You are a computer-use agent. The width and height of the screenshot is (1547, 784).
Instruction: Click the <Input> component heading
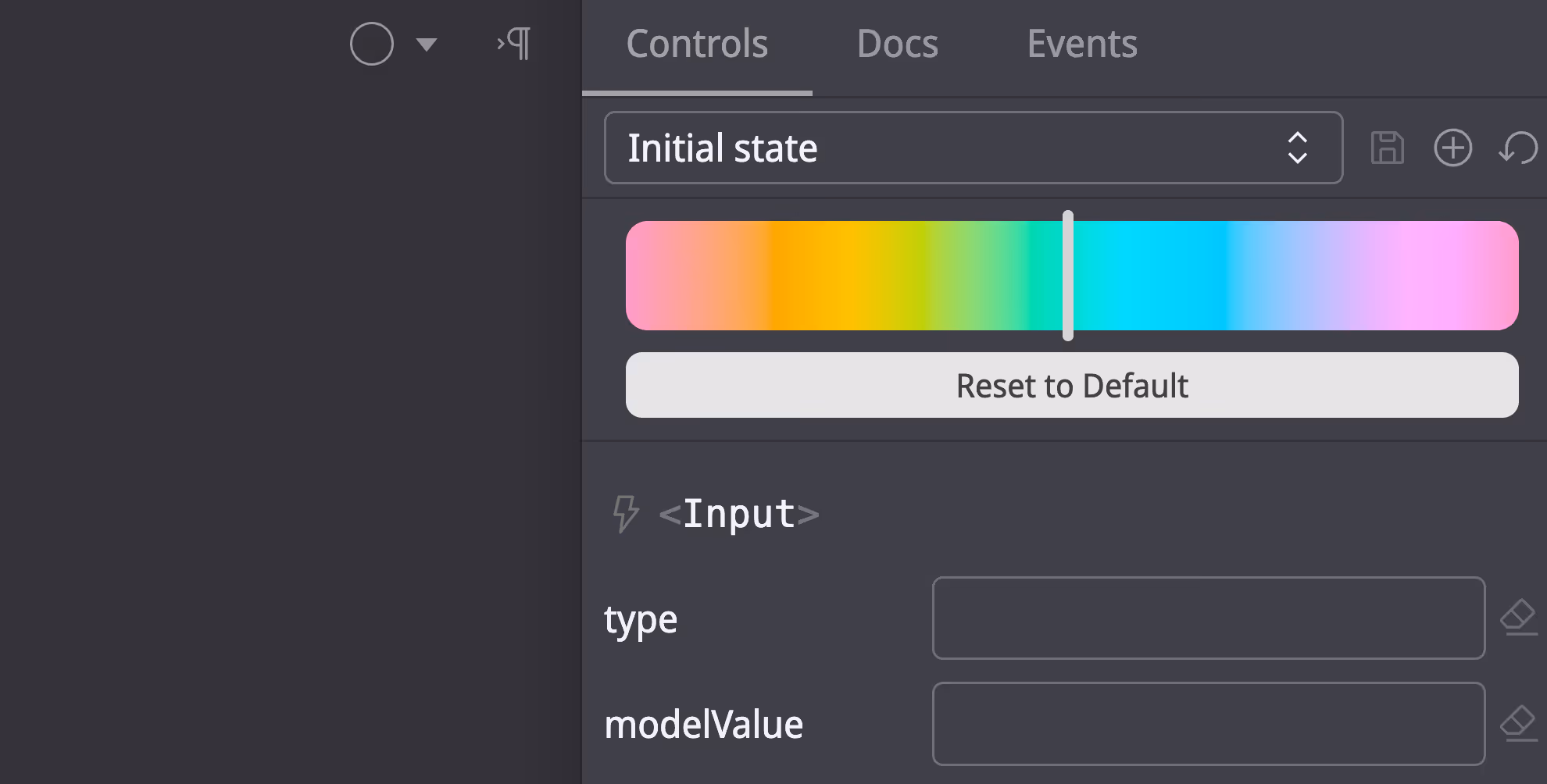click(x=738, y=514)
